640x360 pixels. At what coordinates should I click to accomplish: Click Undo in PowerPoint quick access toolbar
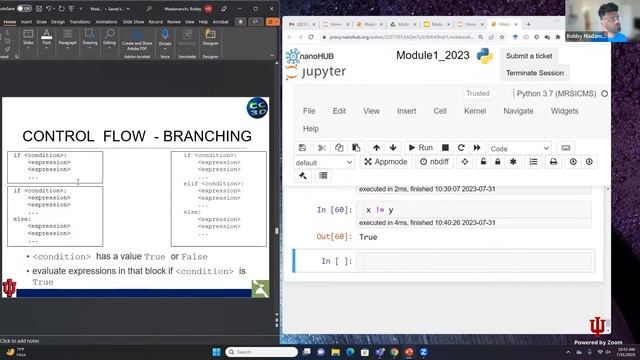[x=49, y=9]
